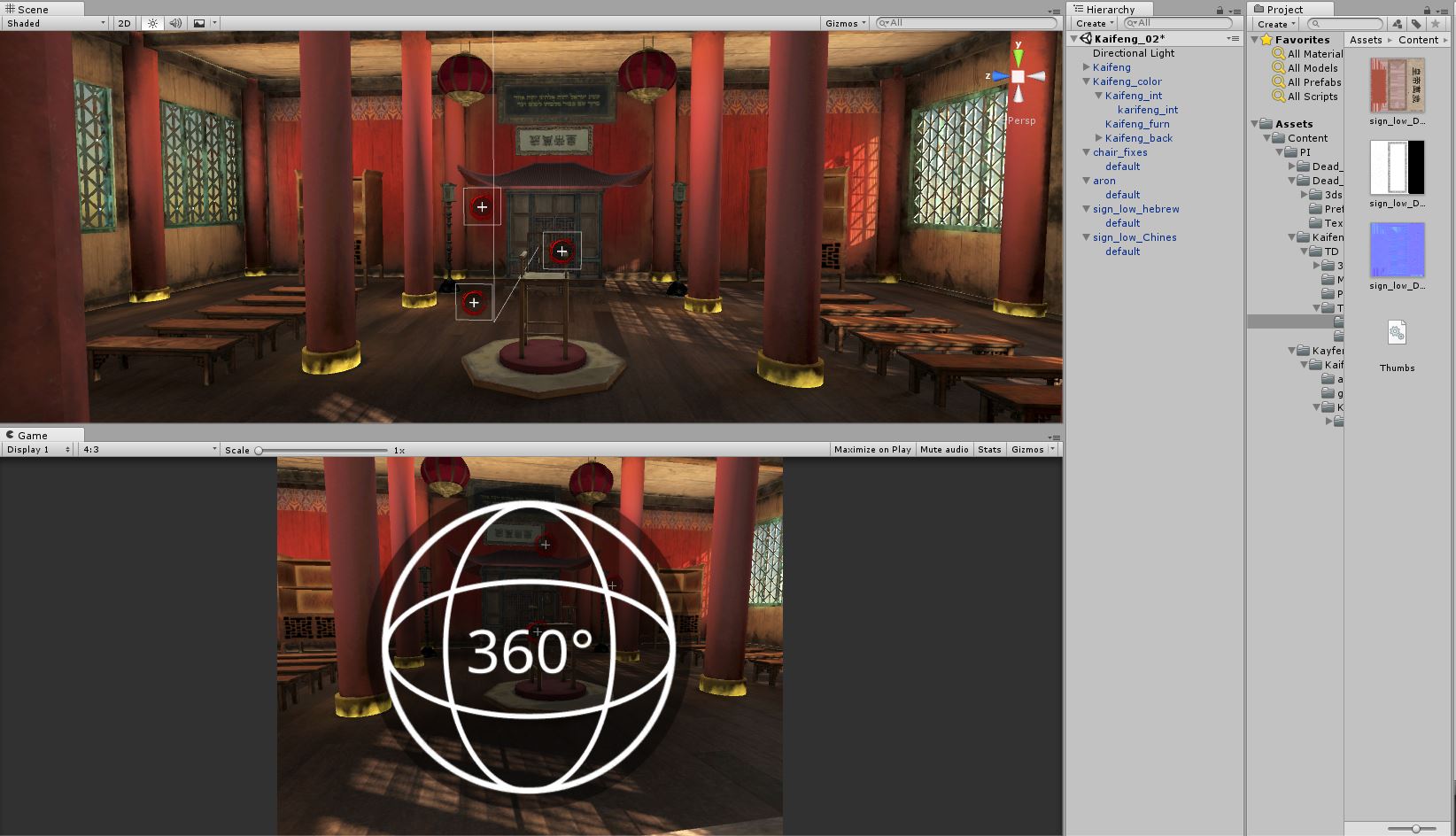
Task: Select aron in Hierarchy
Action: coord(1104,181)
